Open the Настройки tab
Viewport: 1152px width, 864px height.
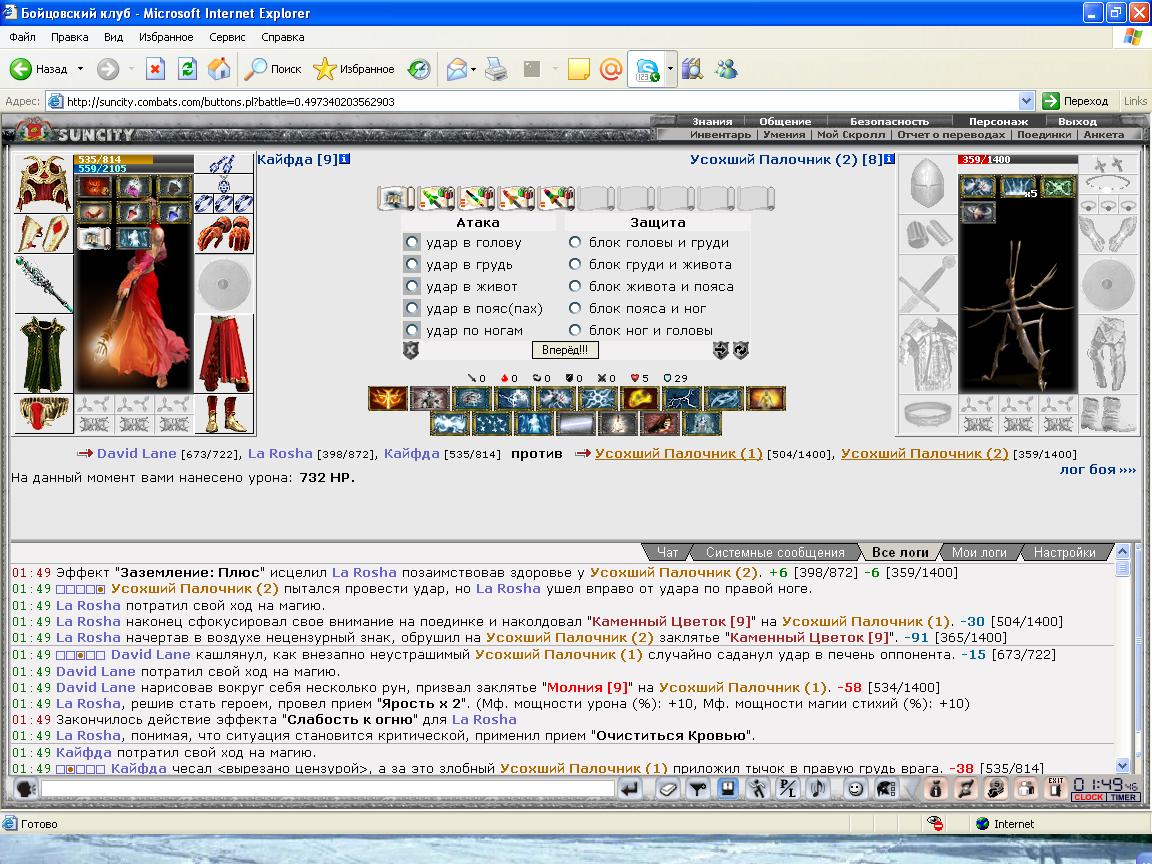pyautogui.click(x=1064, y=552)
